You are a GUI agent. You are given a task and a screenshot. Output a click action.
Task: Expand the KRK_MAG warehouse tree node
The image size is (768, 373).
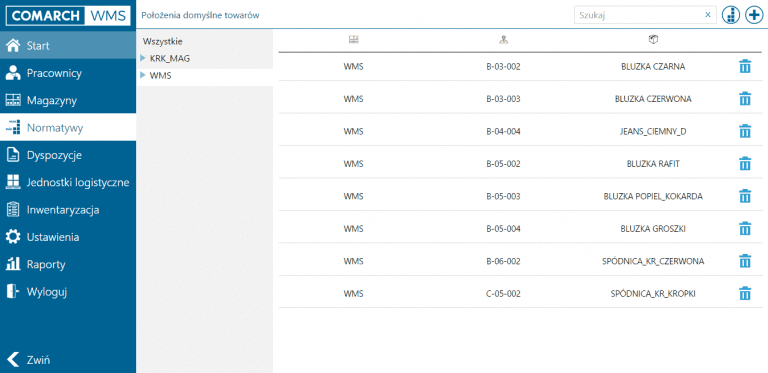point(143,58)
